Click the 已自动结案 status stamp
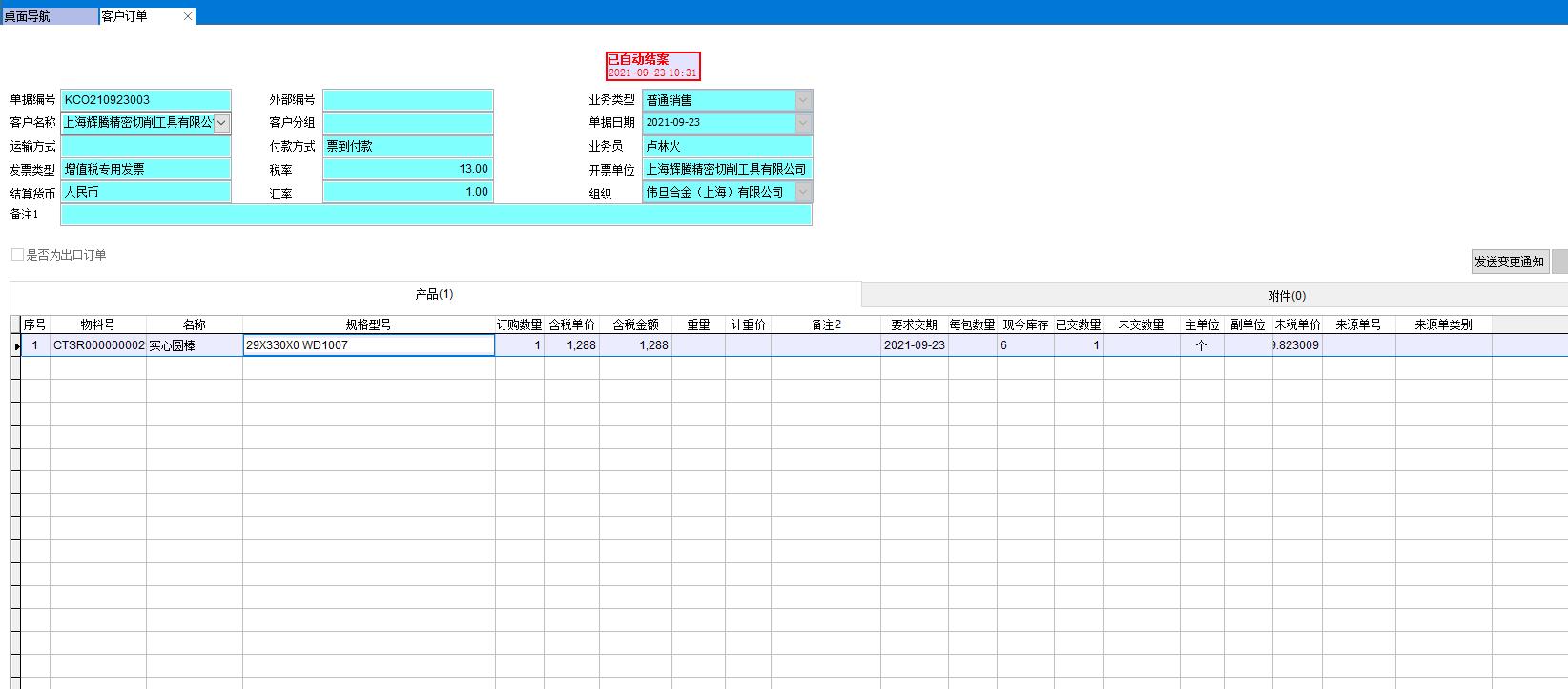The image size is (1568, 689). point(652,66)
